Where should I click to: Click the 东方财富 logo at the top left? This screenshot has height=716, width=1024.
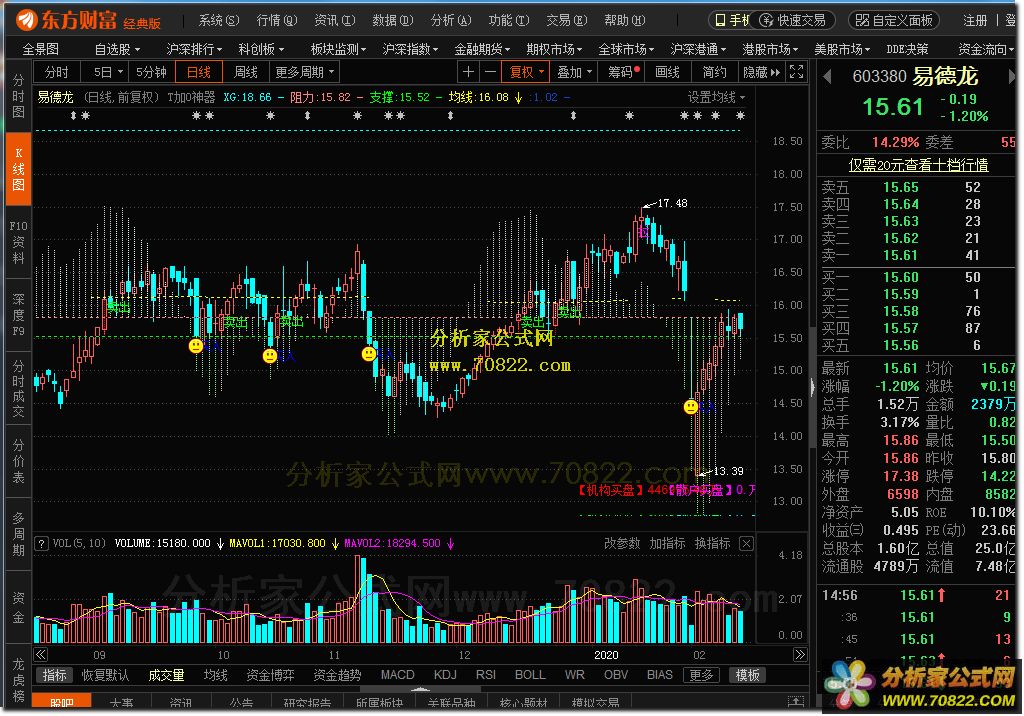point(67,20)
